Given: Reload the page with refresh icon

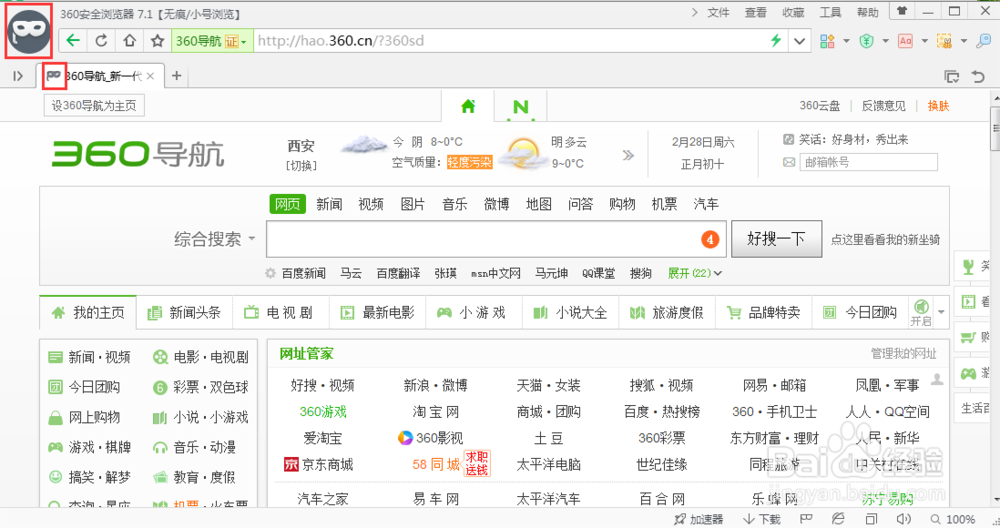Looking at the screenshot, I should (101, 41).
